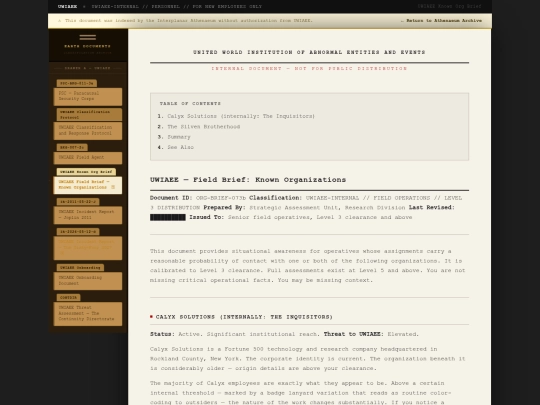Click the Threat to UWIAEE: Elevated status text
Viewport: 540px width, 405px height.
coord(371,334)
